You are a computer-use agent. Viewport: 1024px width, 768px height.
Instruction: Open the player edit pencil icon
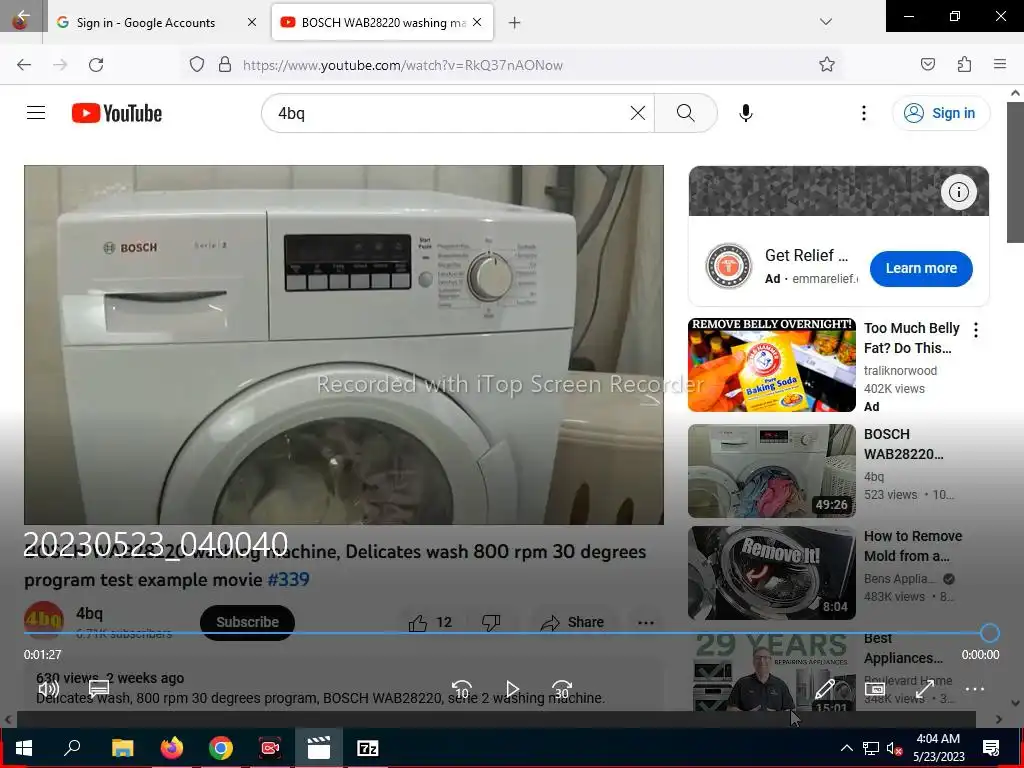825,689
